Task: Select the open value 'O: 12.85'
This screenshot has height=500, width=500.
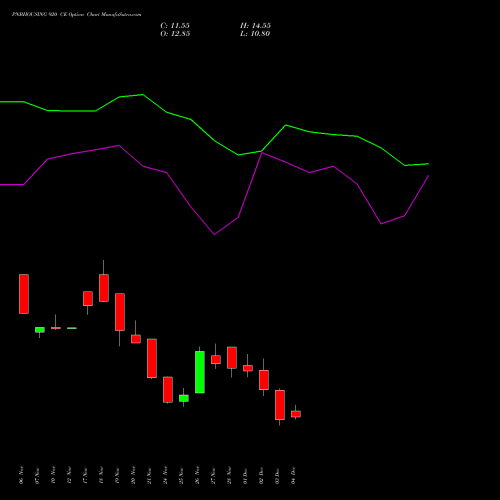Action: pyautogui.click(x=175, y=34)
